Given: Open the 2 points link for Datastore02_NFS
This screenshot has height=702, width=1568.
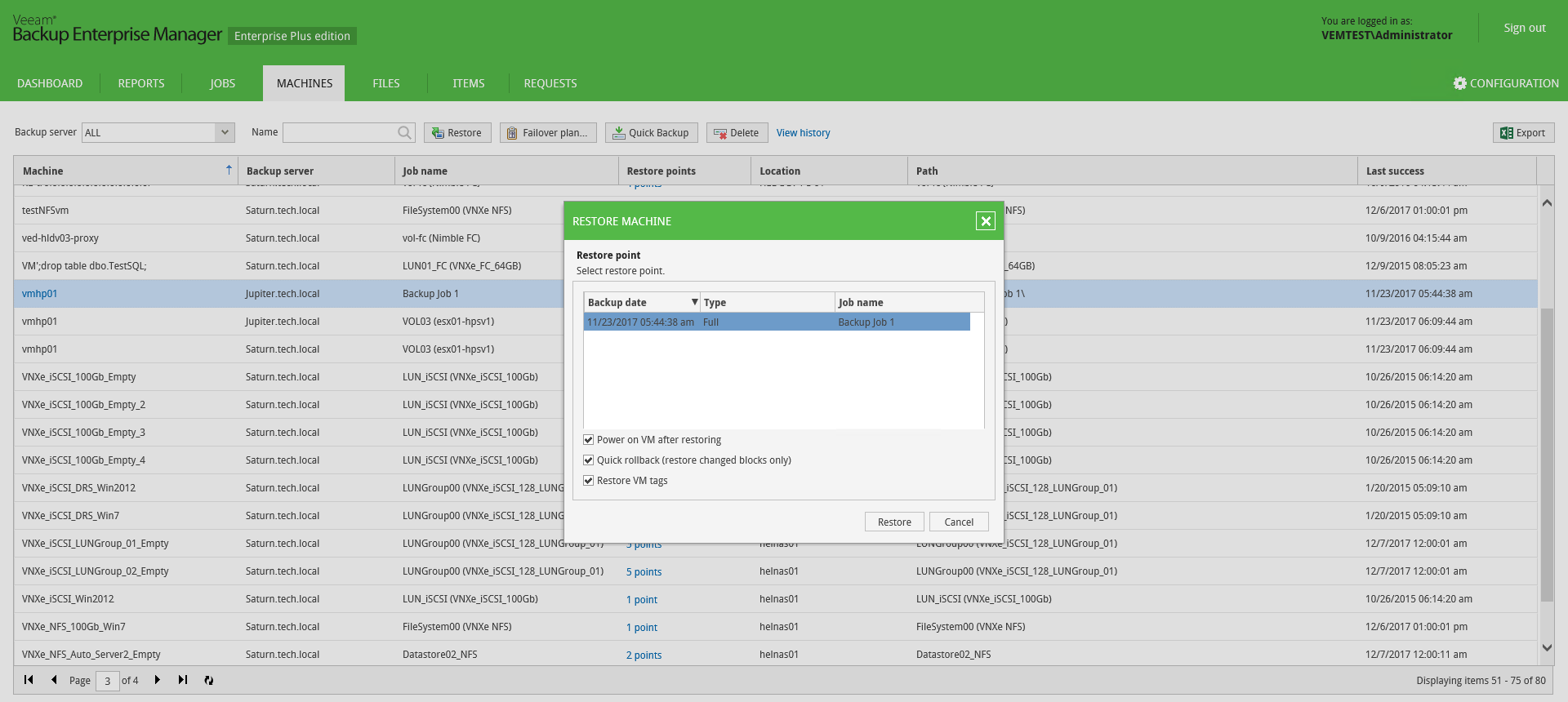Looking at the screenshot, I should pyautogui.click(x=644, y=655).
